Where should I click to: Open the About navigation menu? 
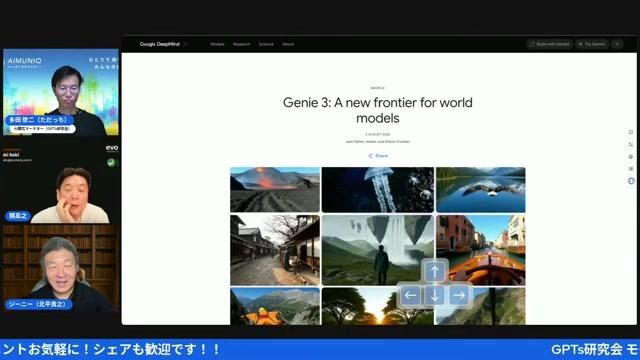(x=288, y=44)
